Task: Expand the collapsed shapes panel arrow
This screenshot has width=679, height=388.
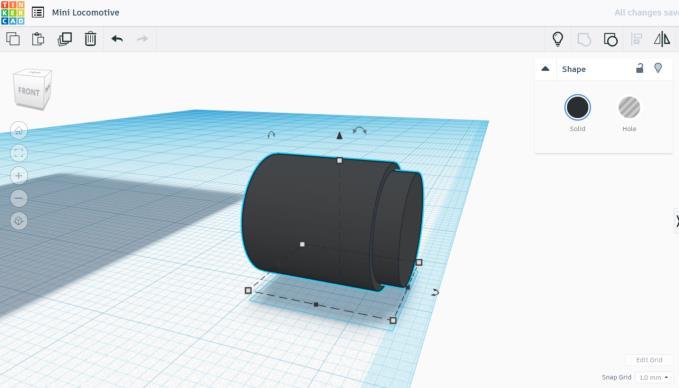Action: (676, 221)
